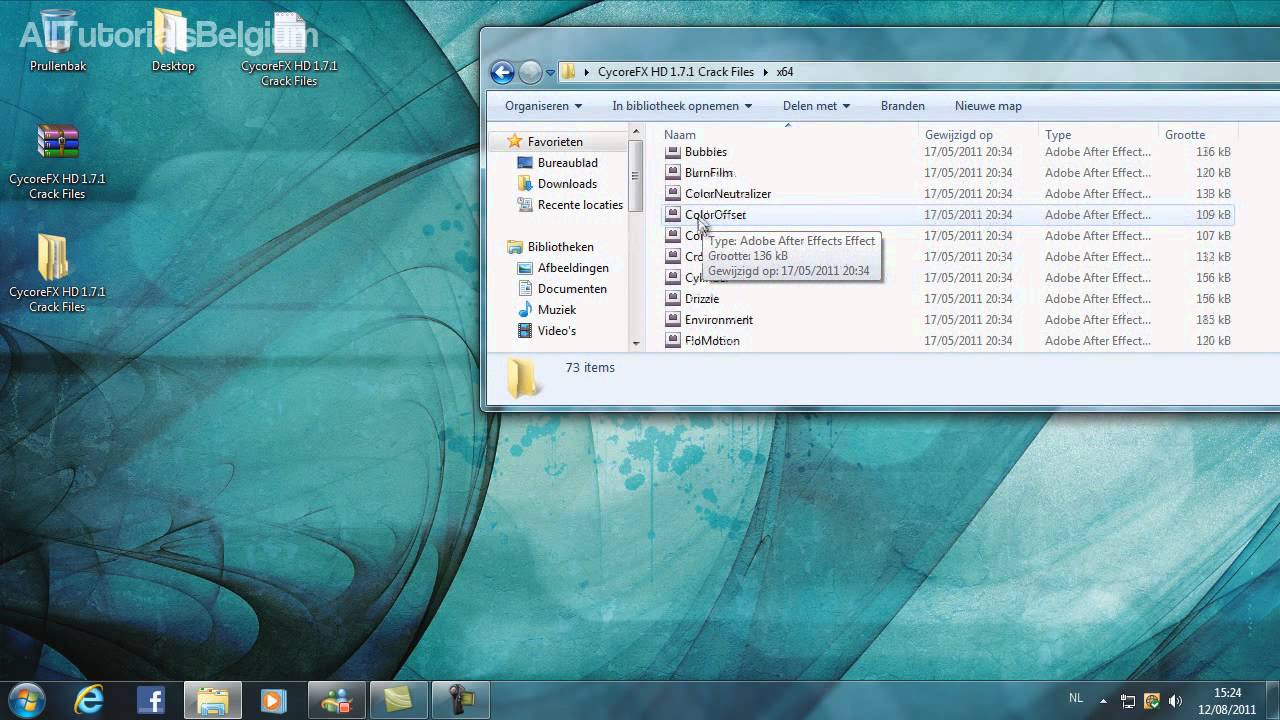Screen dimensions: 1280x720
Task: Select the Drizzle file icon
Action: pyautogui.click(x=673, y=299)
